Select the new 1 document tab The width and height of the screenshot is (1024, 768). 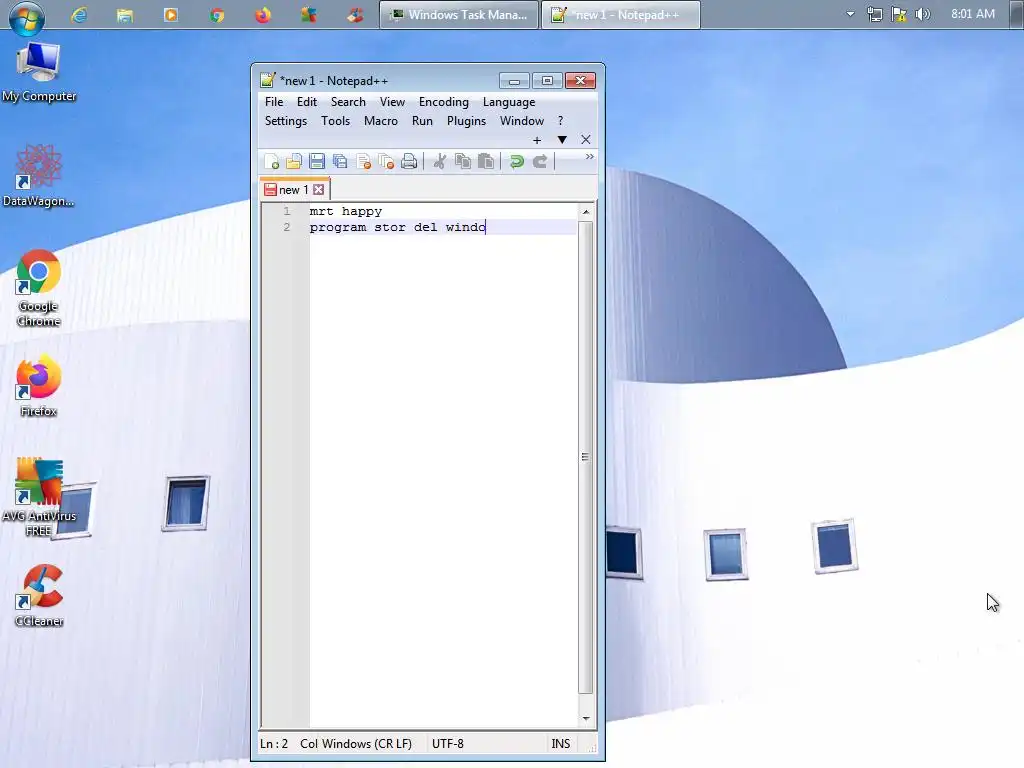click(x=295, y=189)
